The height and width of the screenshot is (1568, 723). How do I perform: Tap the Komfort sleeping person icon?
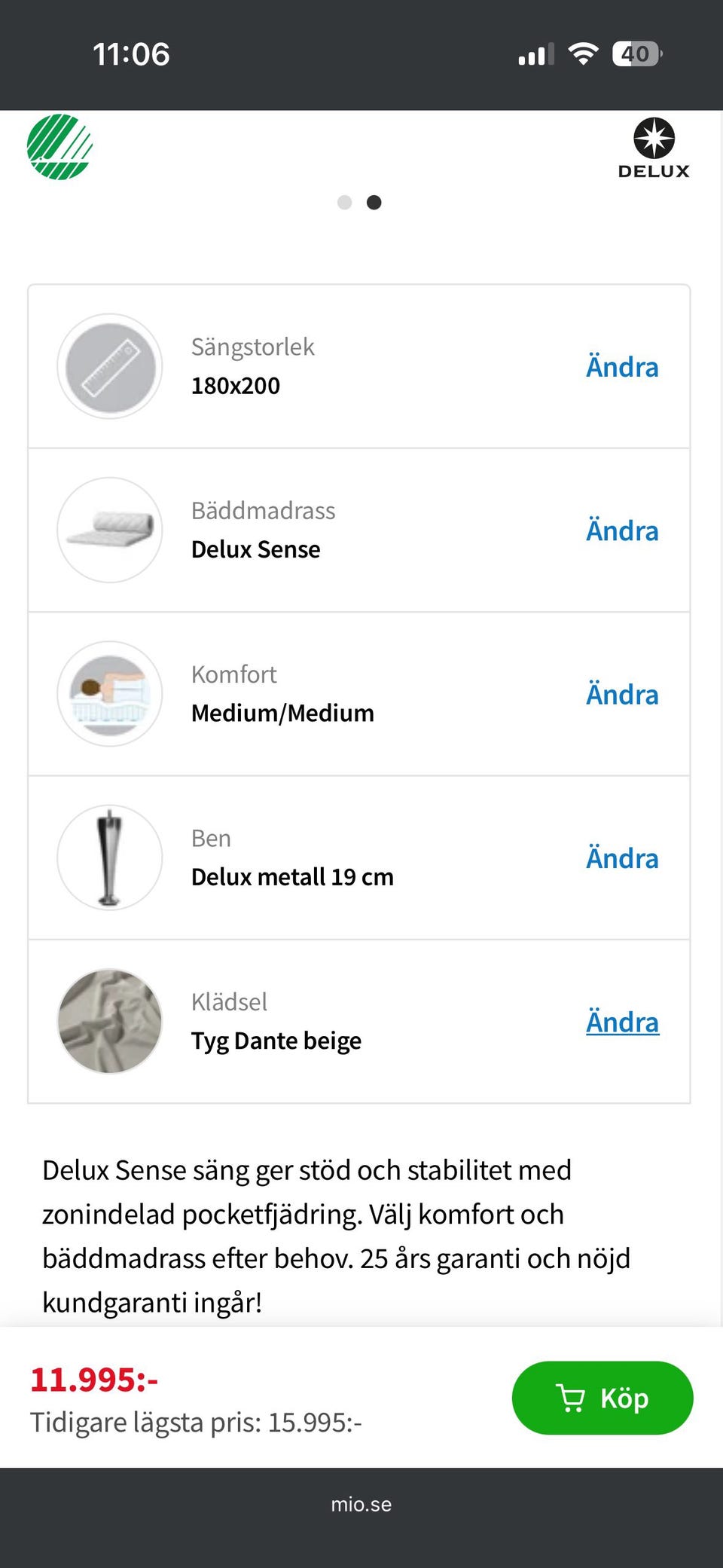tap(110, 694)
